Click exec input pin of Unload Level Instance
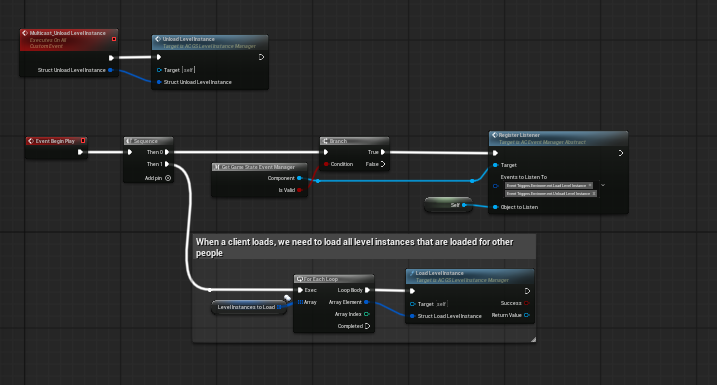 pos(159,57)
